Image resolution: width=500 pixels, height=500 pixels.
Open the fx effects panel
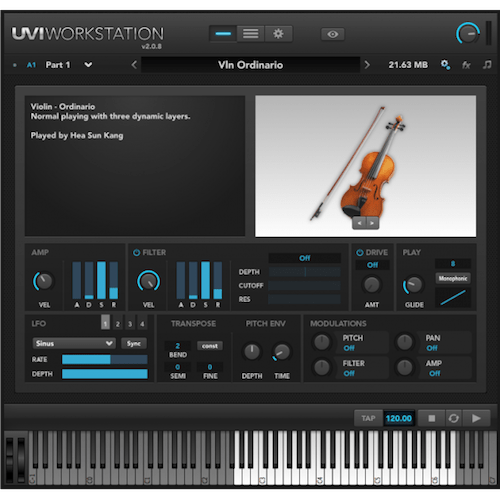tap(466, 65)
